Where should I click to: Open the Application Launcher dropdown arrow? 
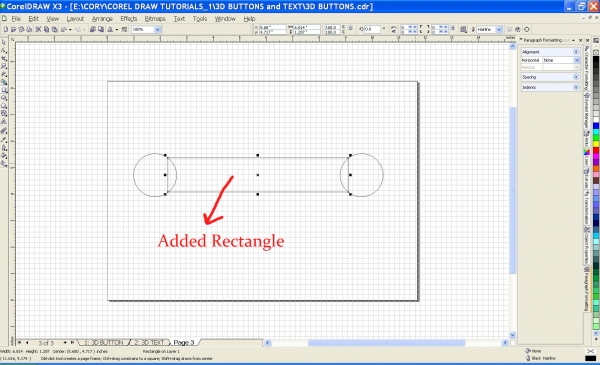pyautogui.click(x=117, y=29)
